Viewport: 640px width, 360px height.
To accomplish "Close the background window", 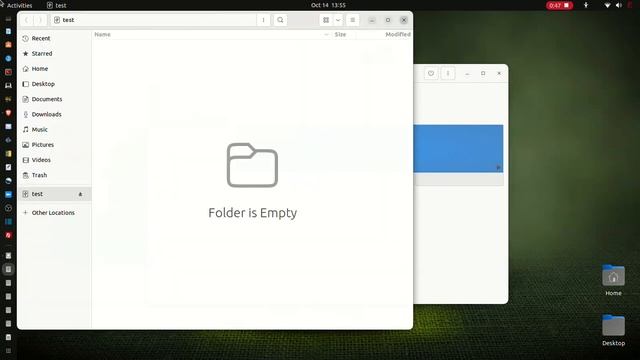I will coord(499,73).
